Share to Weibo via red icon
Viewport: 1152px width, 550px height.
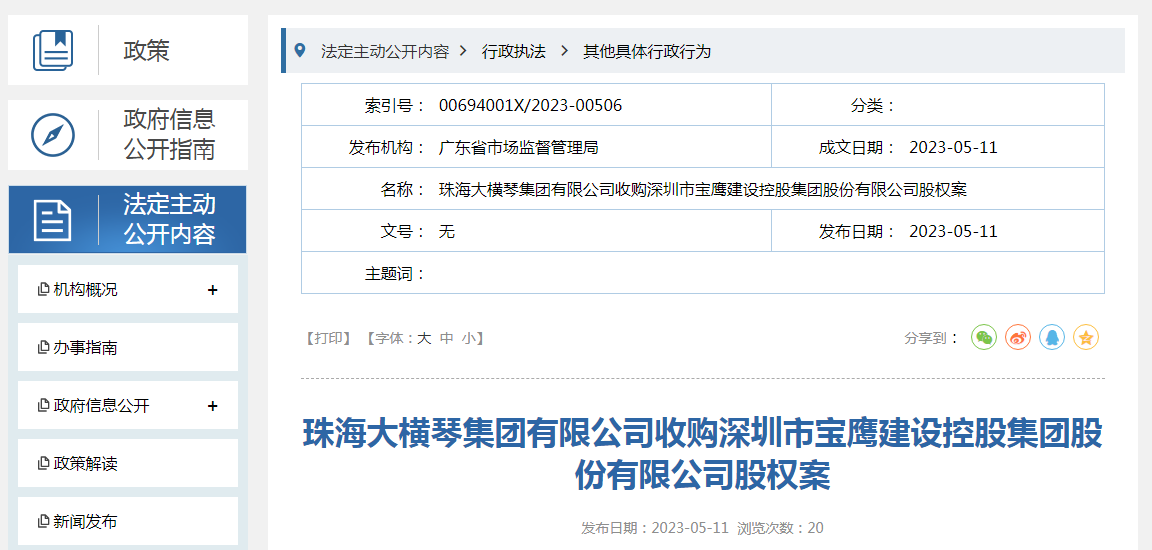(1018, 338)
